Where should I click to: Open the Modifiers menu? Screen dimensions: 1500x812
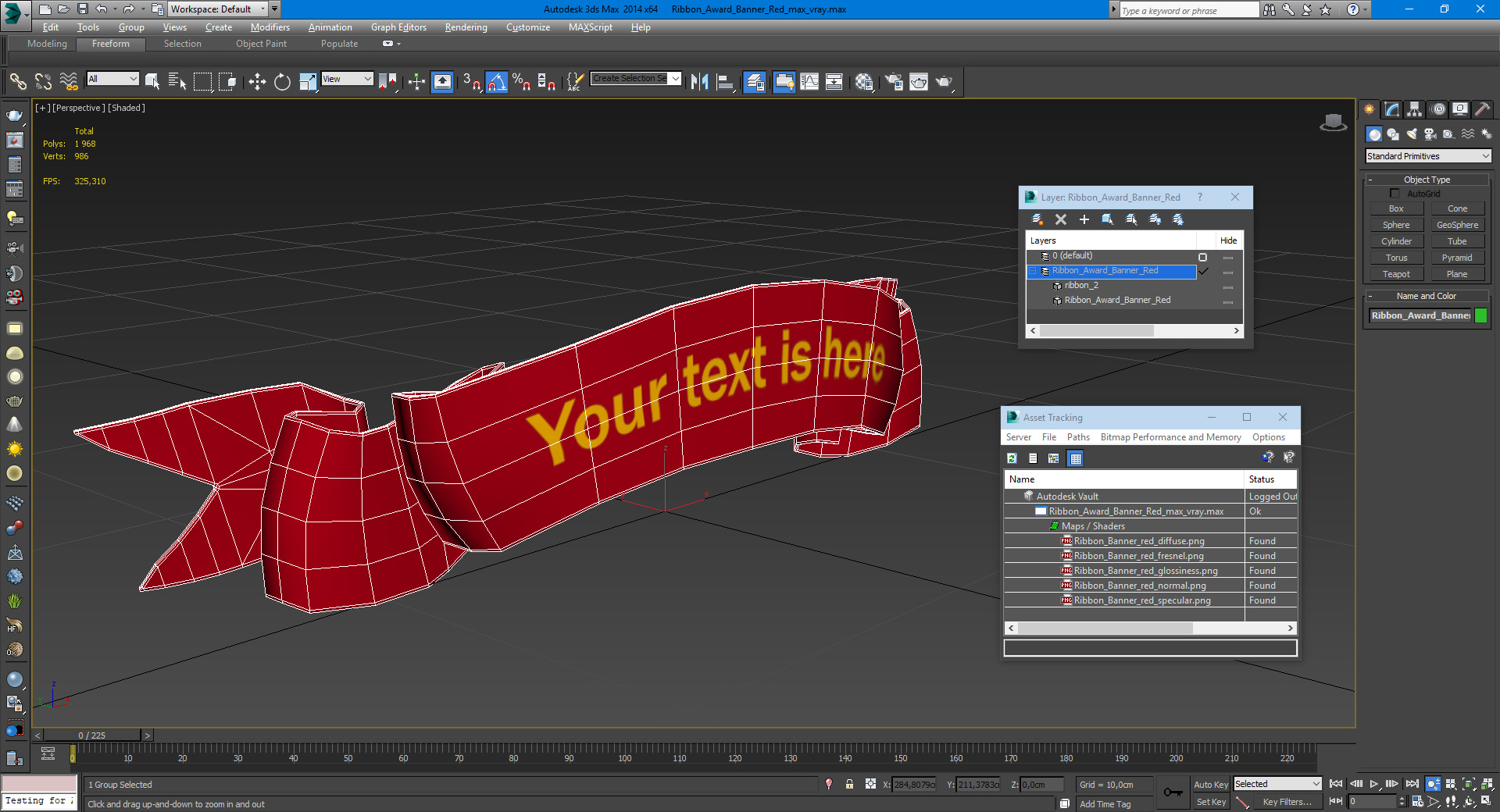point(270,27)
